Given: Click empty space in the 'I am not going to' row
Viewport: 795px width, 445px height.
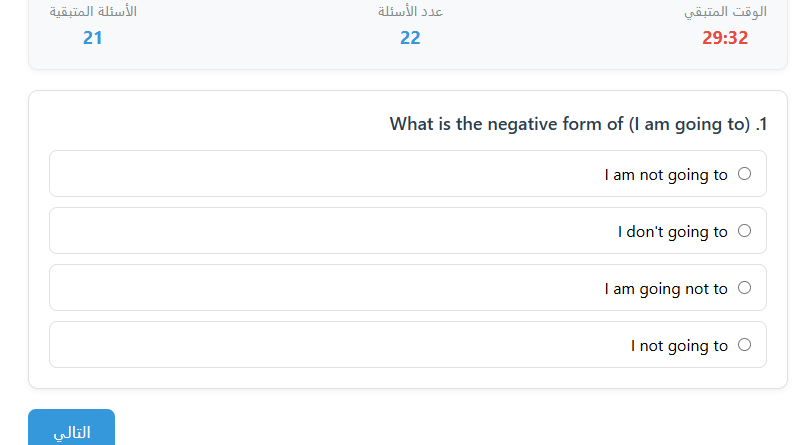Looking at the screenshot, I should pos(300,174).
